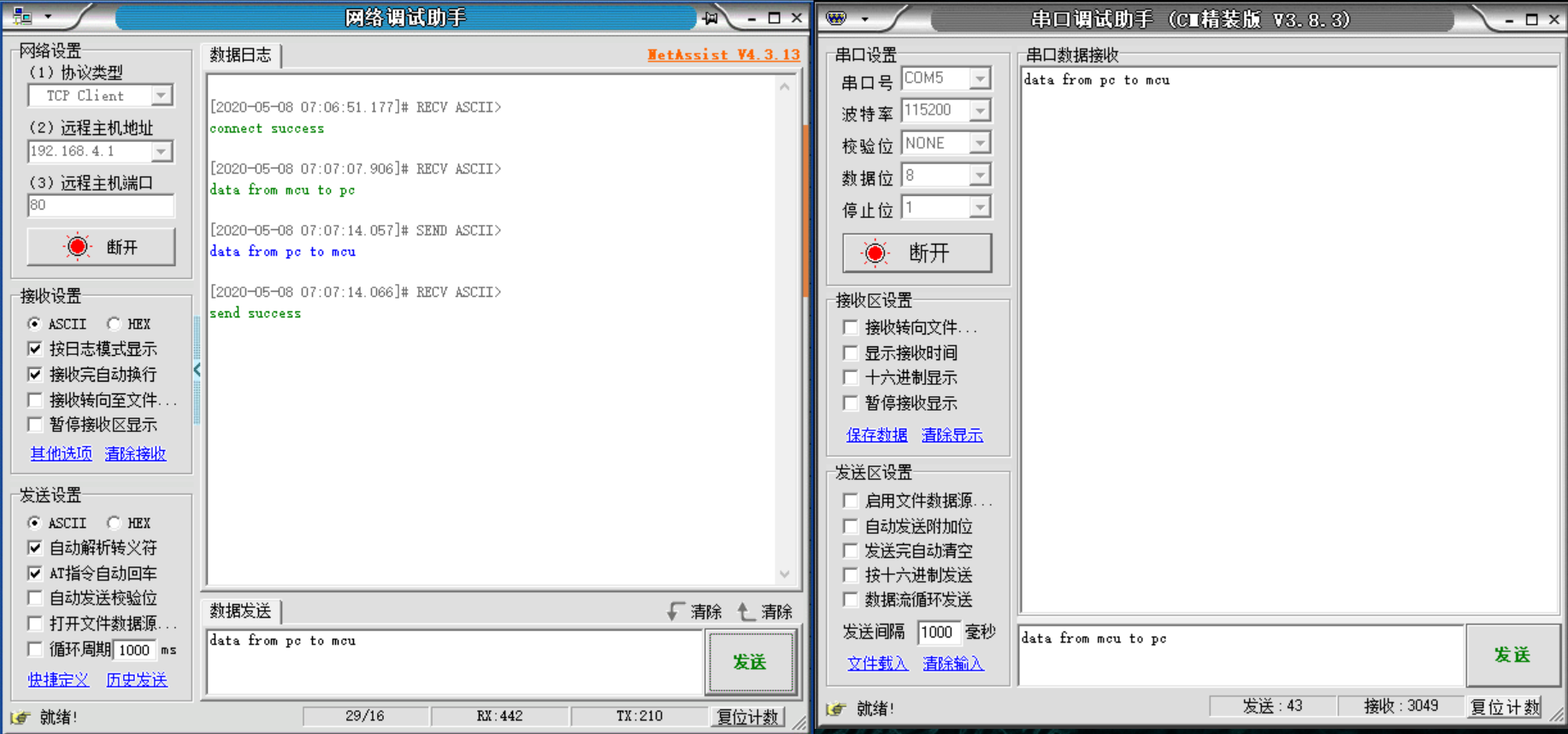Click the hand status icon in NetAssist status bar
Image resolution: width=1568 pixels, height=734 pixels.
pyautogui.click(x=21, y=717)
